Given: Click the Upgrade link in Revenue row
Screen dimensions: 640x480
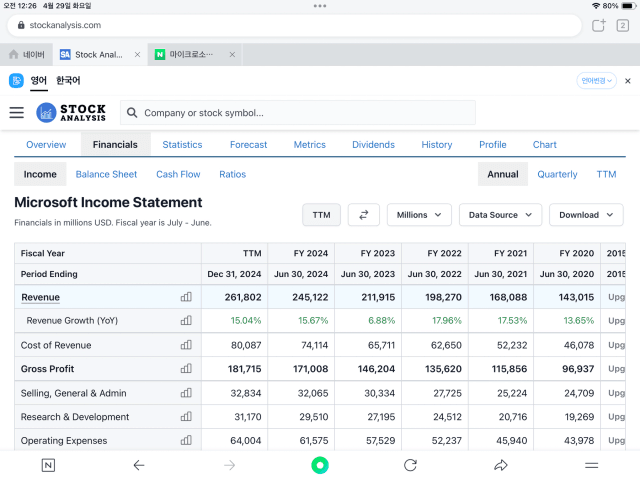Looking at the screenshot, I should (x=616, y=297).
